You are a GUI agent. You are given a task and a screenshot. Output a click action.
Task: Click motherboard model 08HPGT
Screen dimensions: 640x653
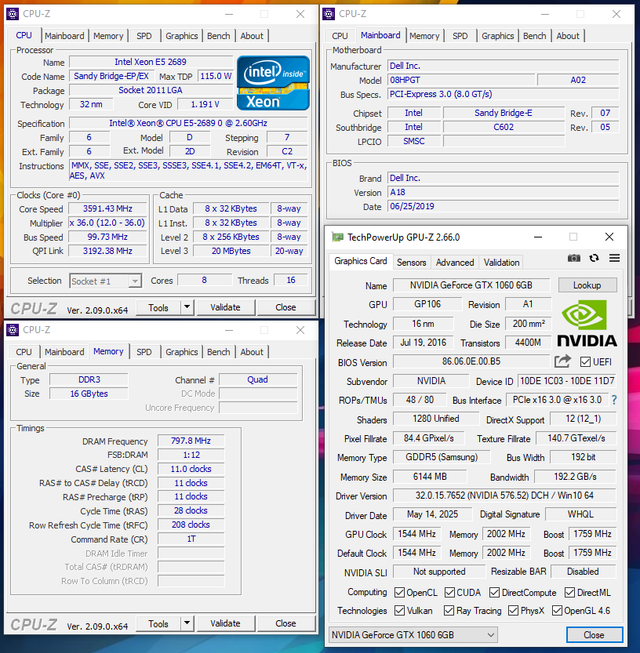click(461, 80)
